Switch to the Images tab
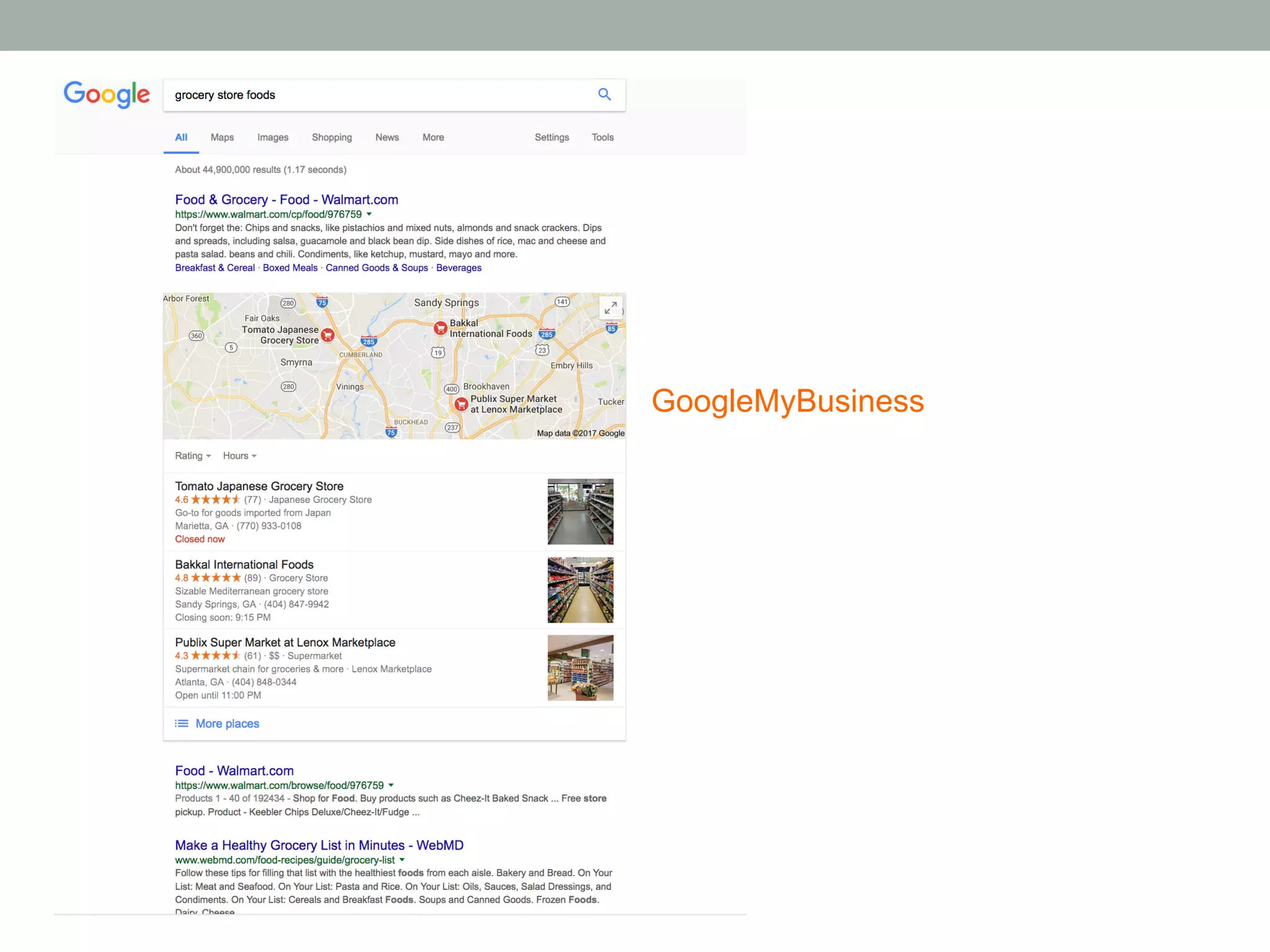This screenshot has width=1270, height=952. pos(273,138)
